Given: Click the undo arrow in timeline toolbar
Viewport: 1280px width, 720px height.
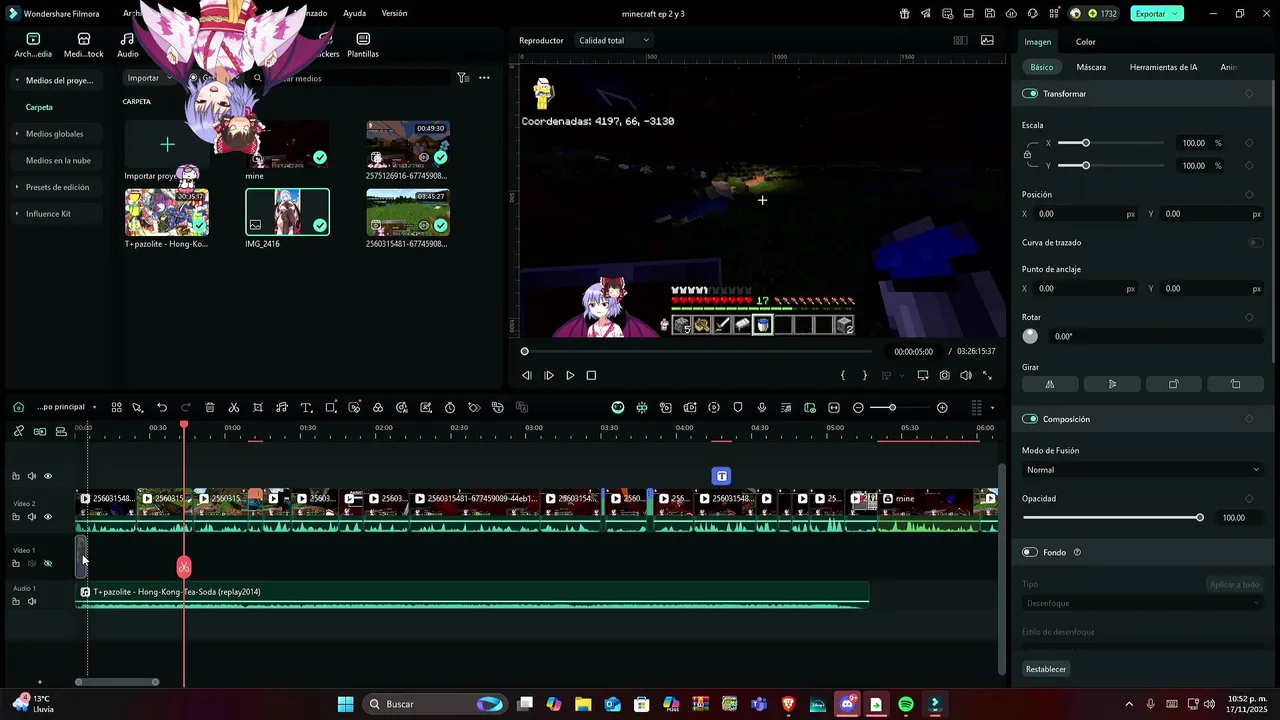Looking at the screenshot, I should tap(162, 408).
